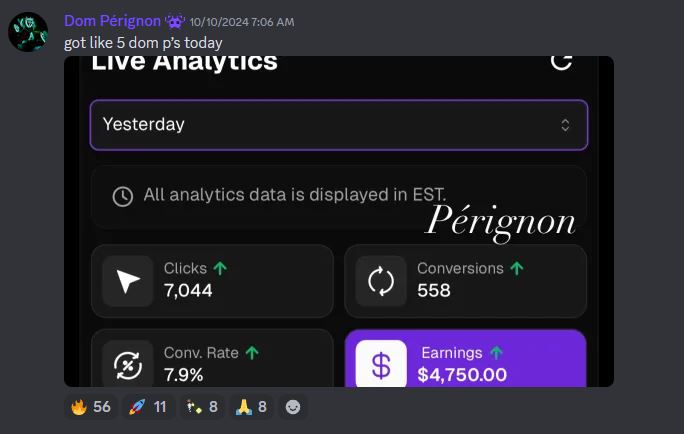Viewport: 684px width, 434px height.
Task: Toggle the champagne bottle reaction with 8
Action: [202, 407]
